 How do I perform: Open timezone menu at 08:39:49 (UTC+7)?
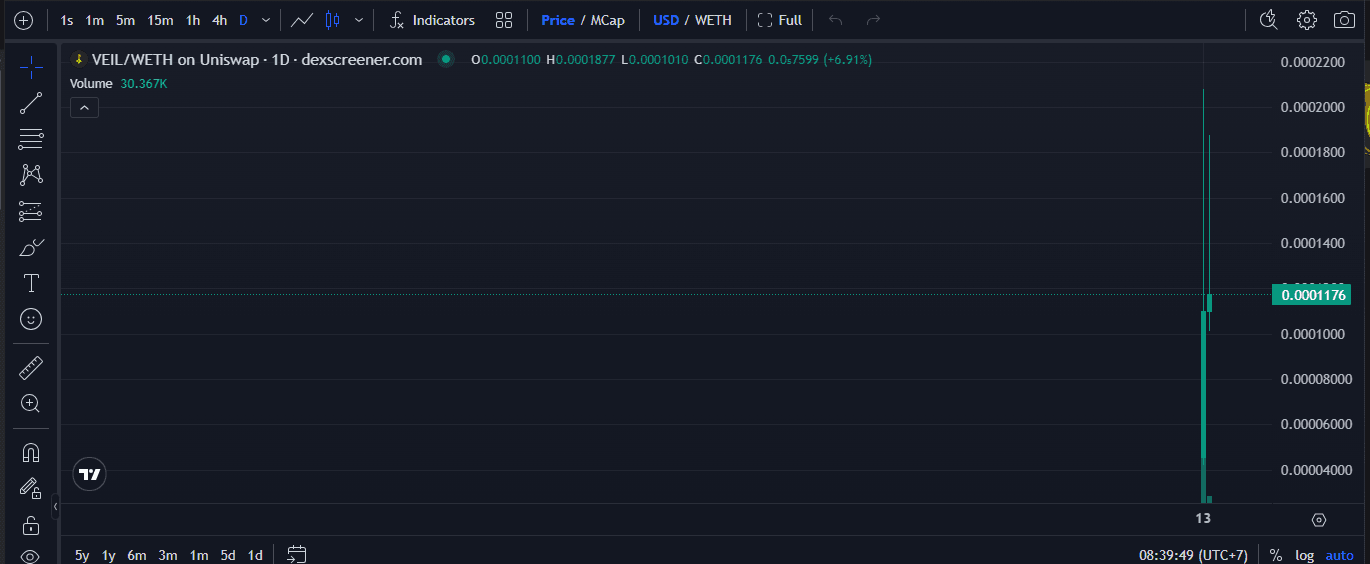[x=1193, y=555]
